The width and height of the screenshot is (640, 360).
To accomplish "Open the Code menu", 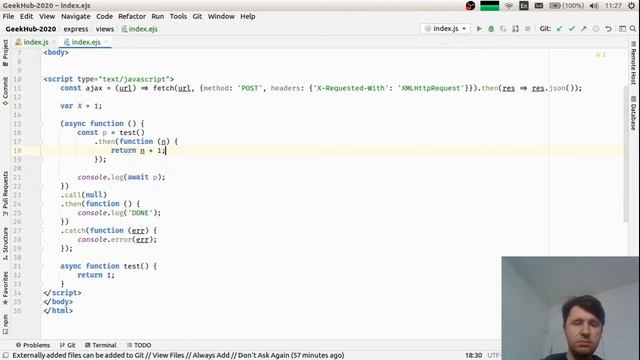I will pos(104,16).
